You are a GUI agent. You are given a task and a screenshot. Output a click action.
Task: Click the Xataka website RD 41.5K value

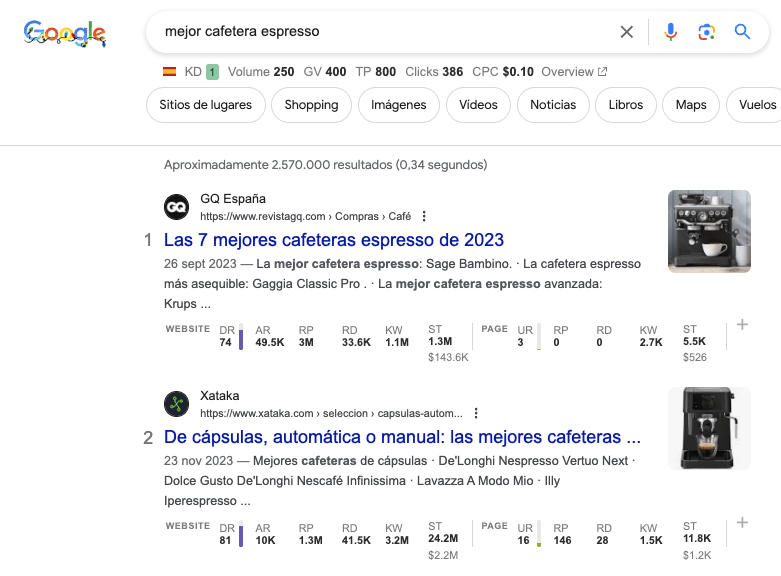coord(356,540)
